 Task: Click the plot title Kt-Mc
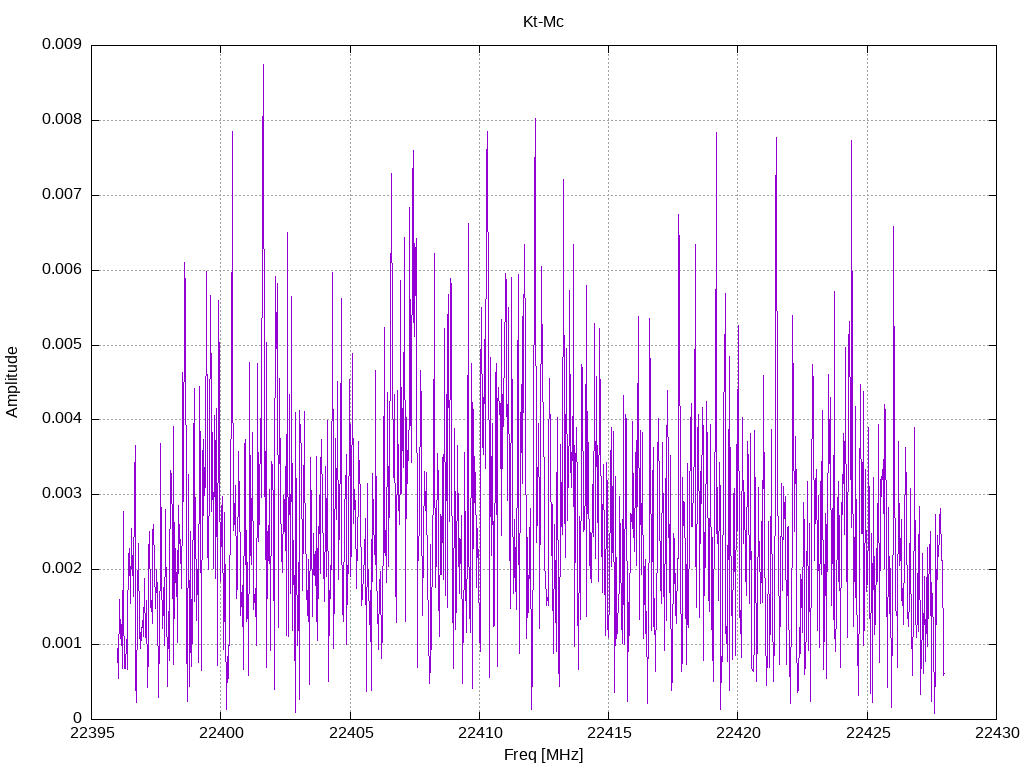pyautogui.click(x=543, y=22)
